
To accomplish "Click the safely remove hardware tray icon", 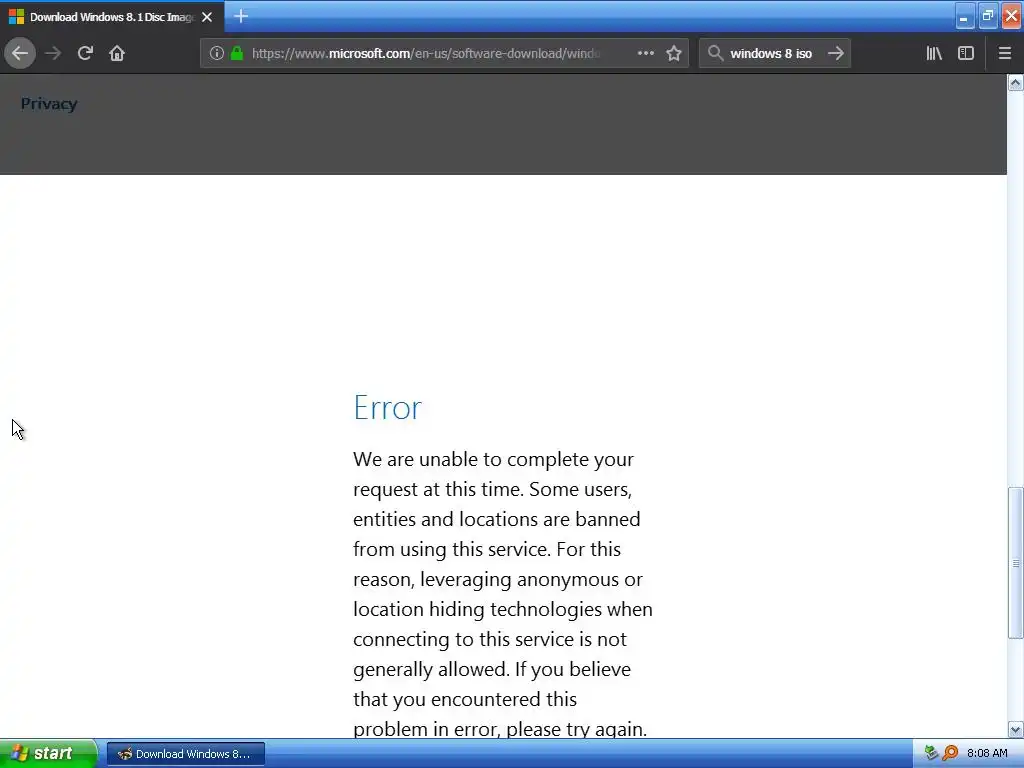I will tap(931, 753).
